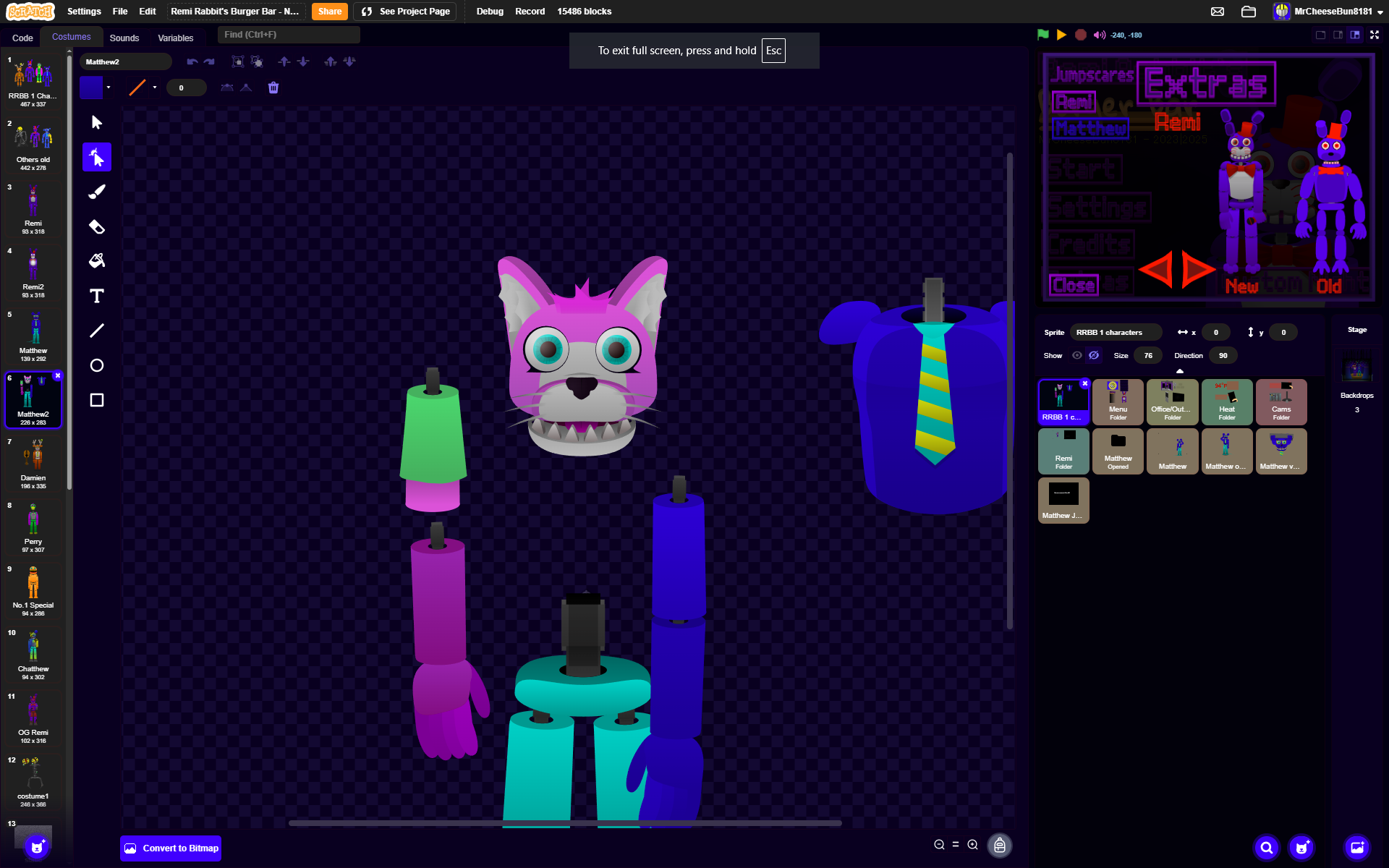1389x868 pixels.
Task: Click the Record button
Action: tap(530, 12)
